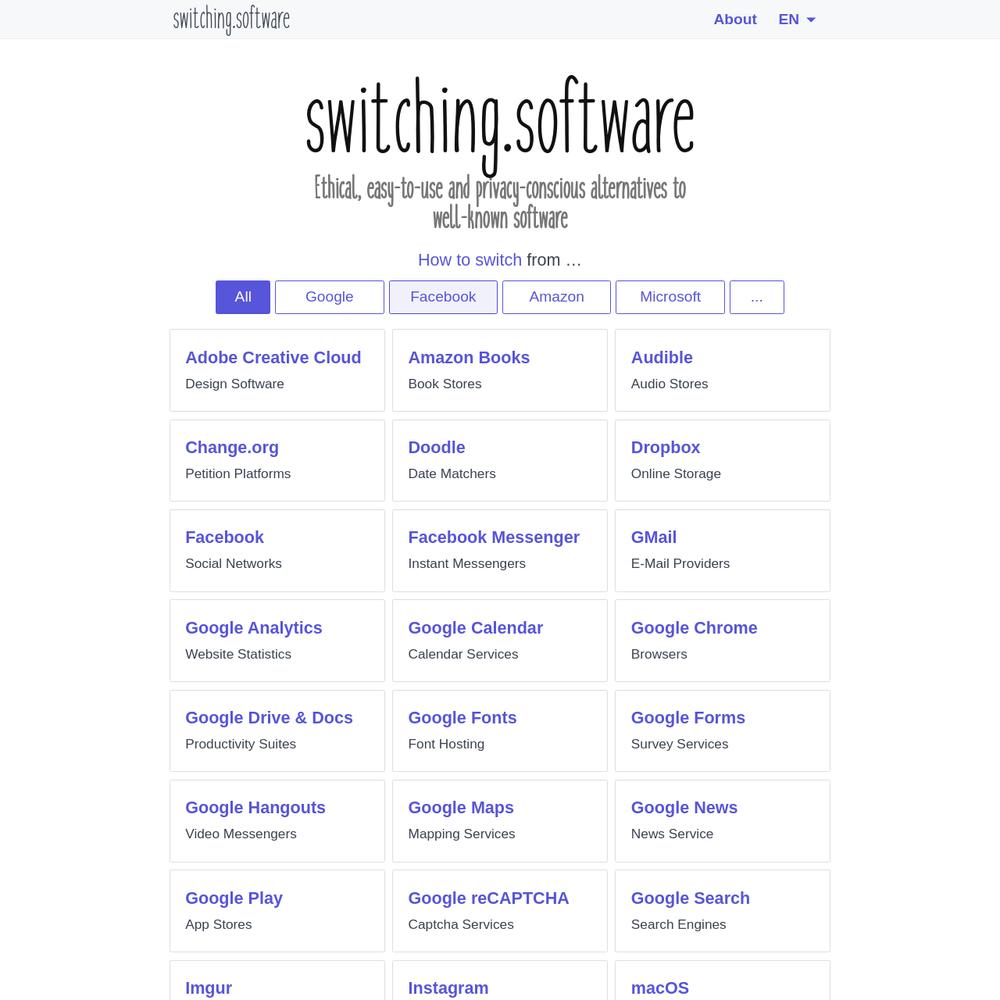Filter by Google
1000x1000 pixels.
click(x=329, y=297)
